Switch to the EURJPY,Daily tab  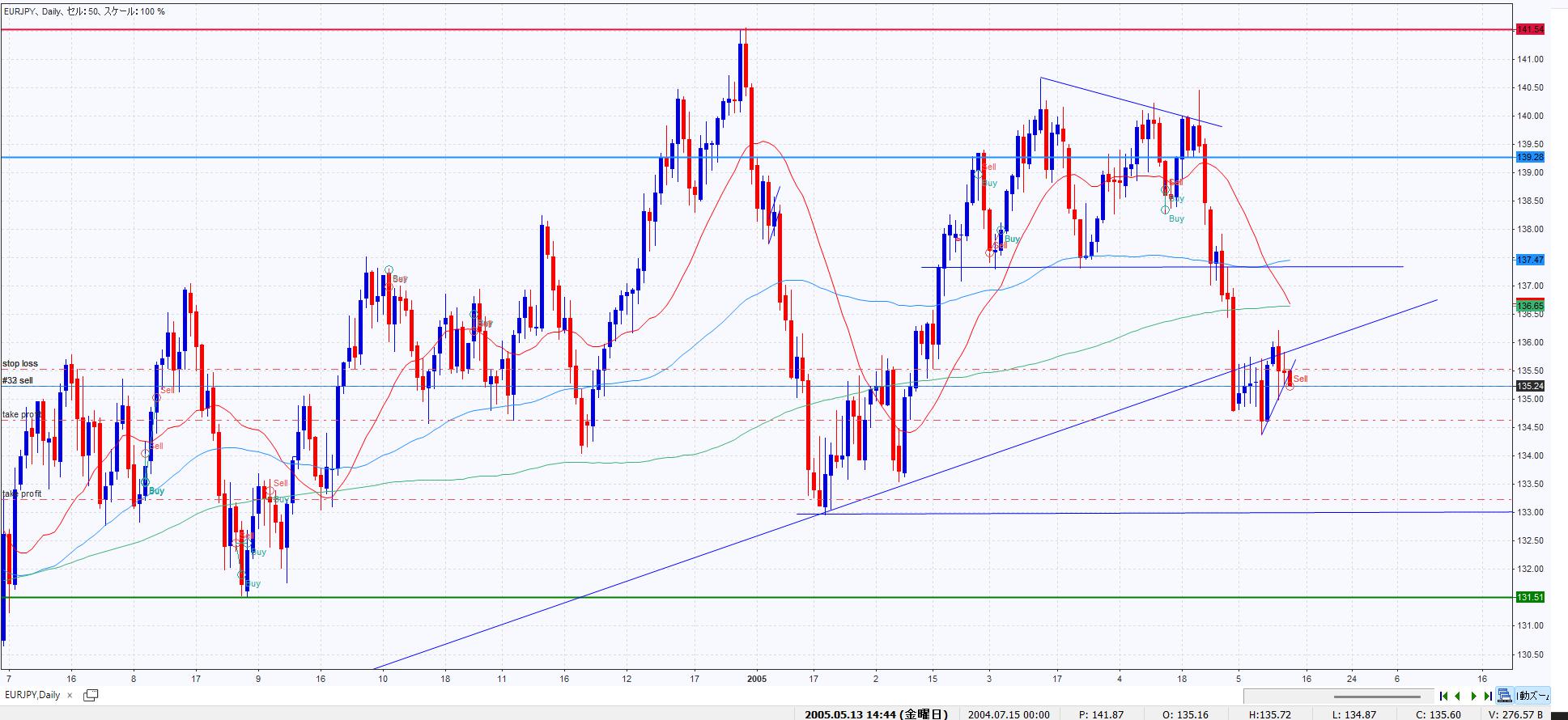click(32, 695)
